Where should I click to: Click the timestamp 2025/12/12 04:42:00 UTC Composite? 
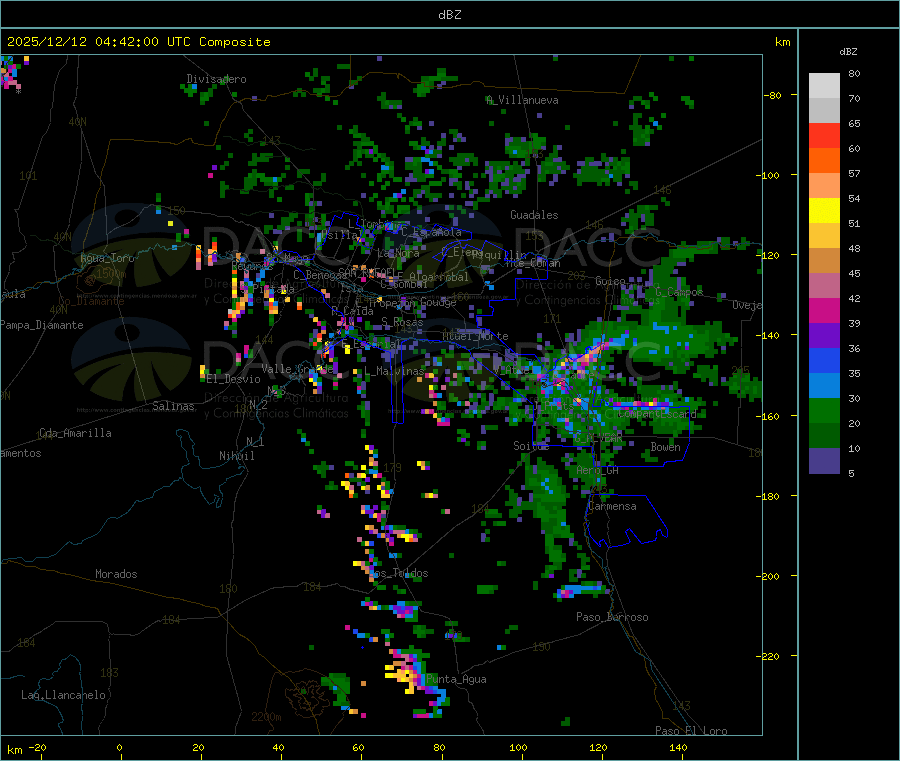pyautogui.click(x=138, y=42)
